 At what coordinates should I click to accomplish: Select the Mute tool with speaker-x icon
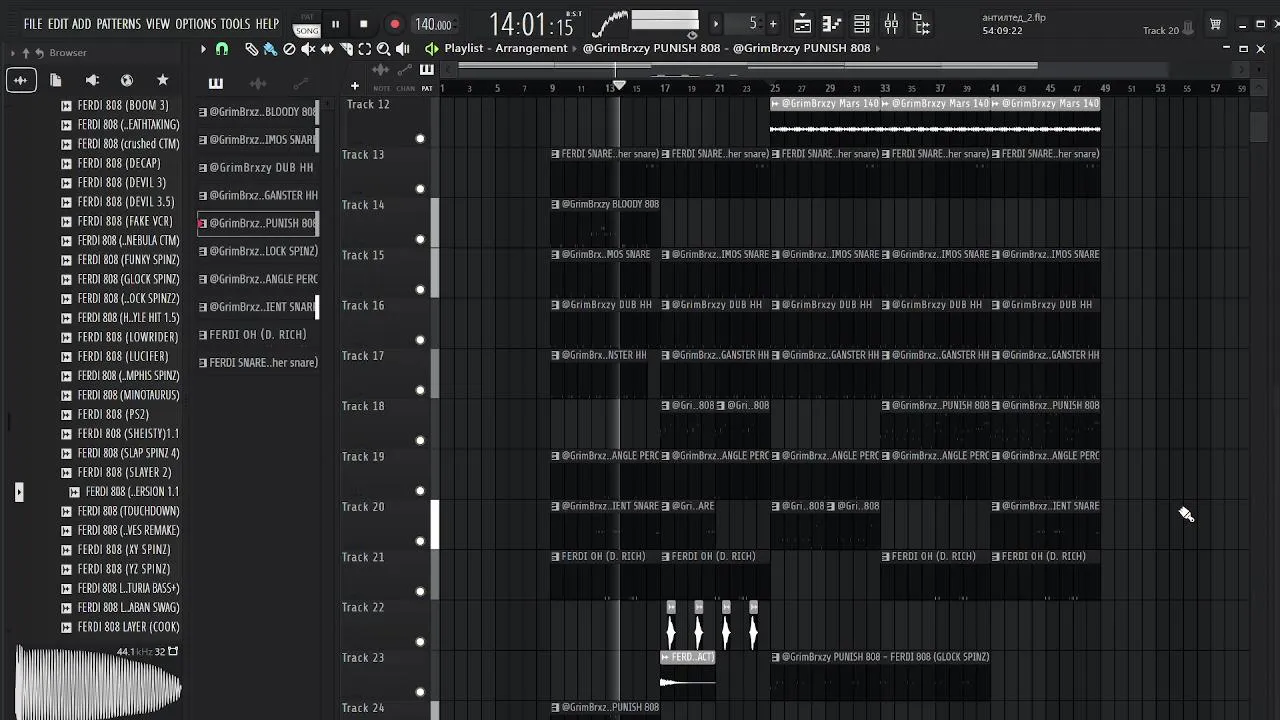[308, 48]
